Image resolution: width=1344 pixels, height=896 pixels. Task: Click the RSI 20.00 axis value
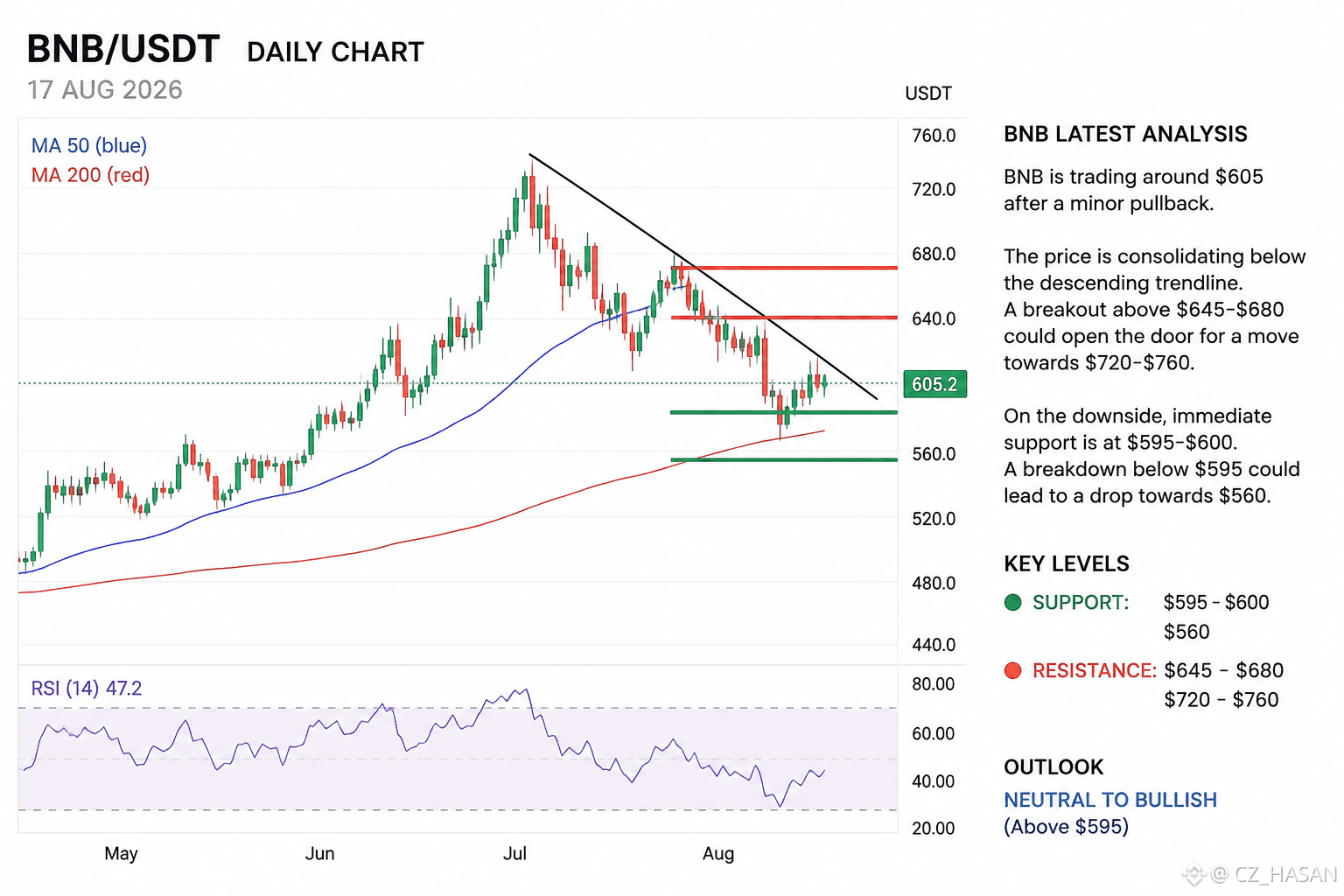tap(934, 828)
